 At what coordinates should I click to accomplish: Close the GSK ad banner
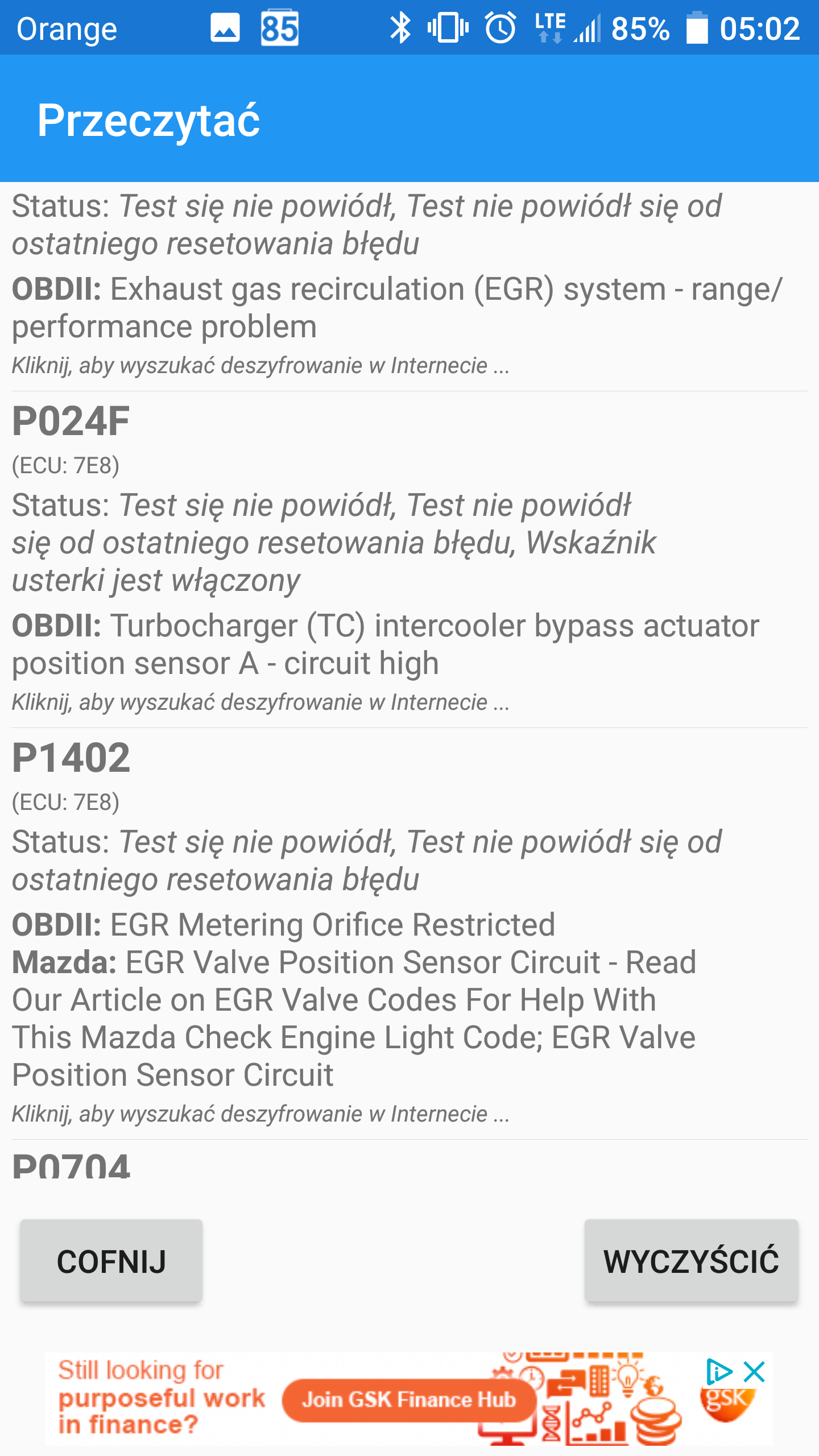[754, 1372]
